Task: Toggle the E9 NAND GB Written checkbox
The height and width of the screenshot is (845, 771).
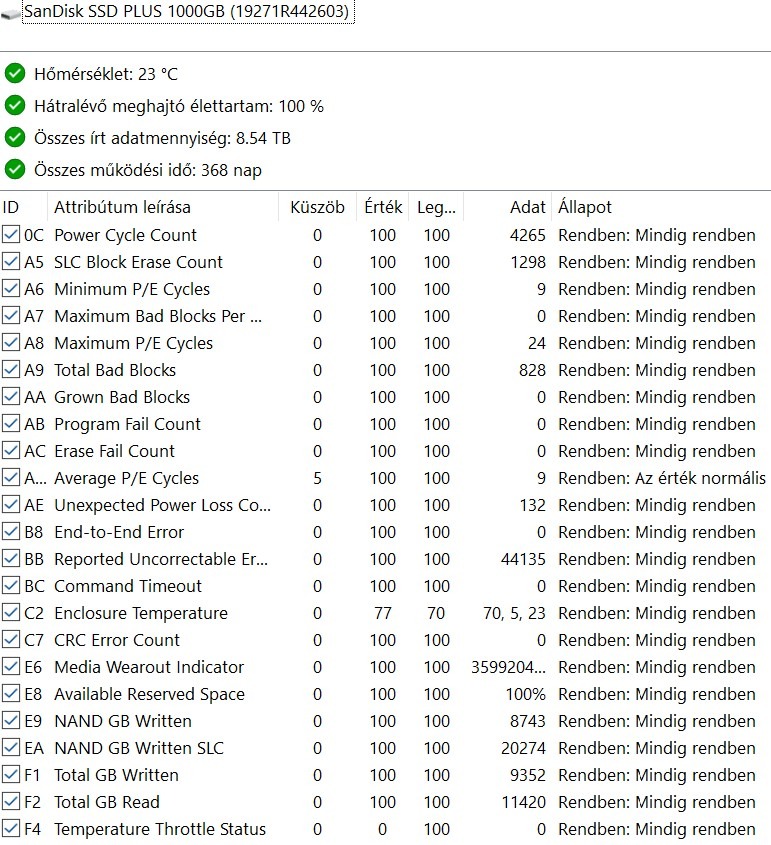Action: (11, 721)
